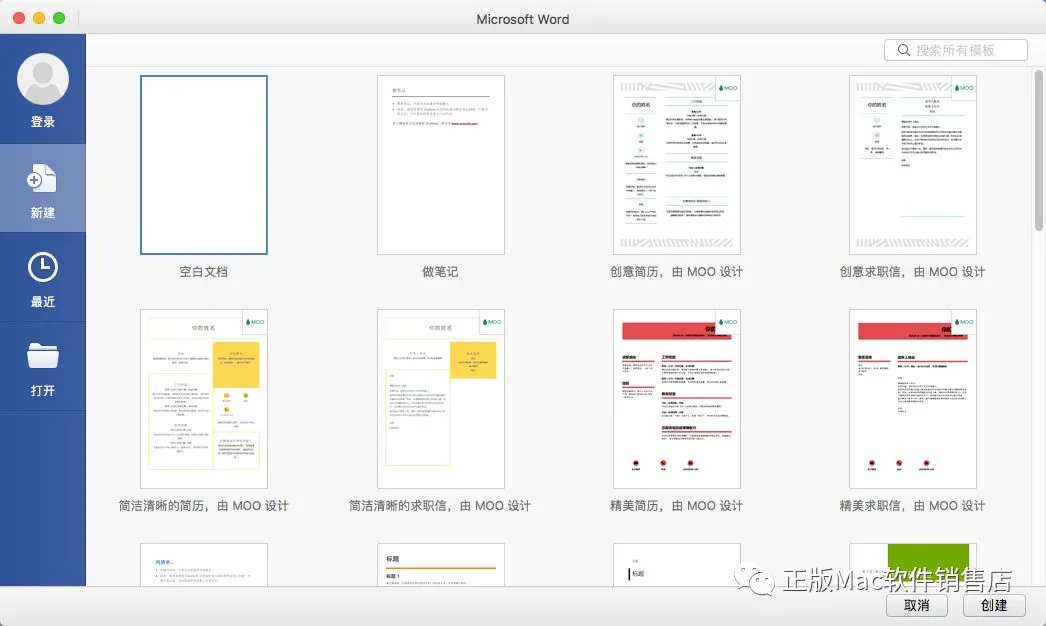Click the 打开 folder icon
1046x626 pixels.
pyautogui.click(x=43, y=355)
